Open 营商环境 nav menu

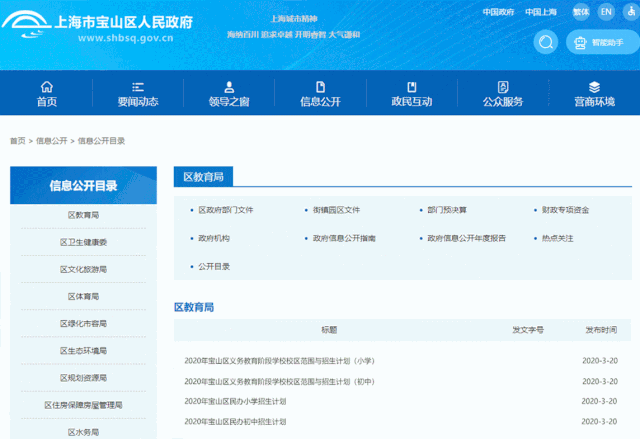coord(594,101)
